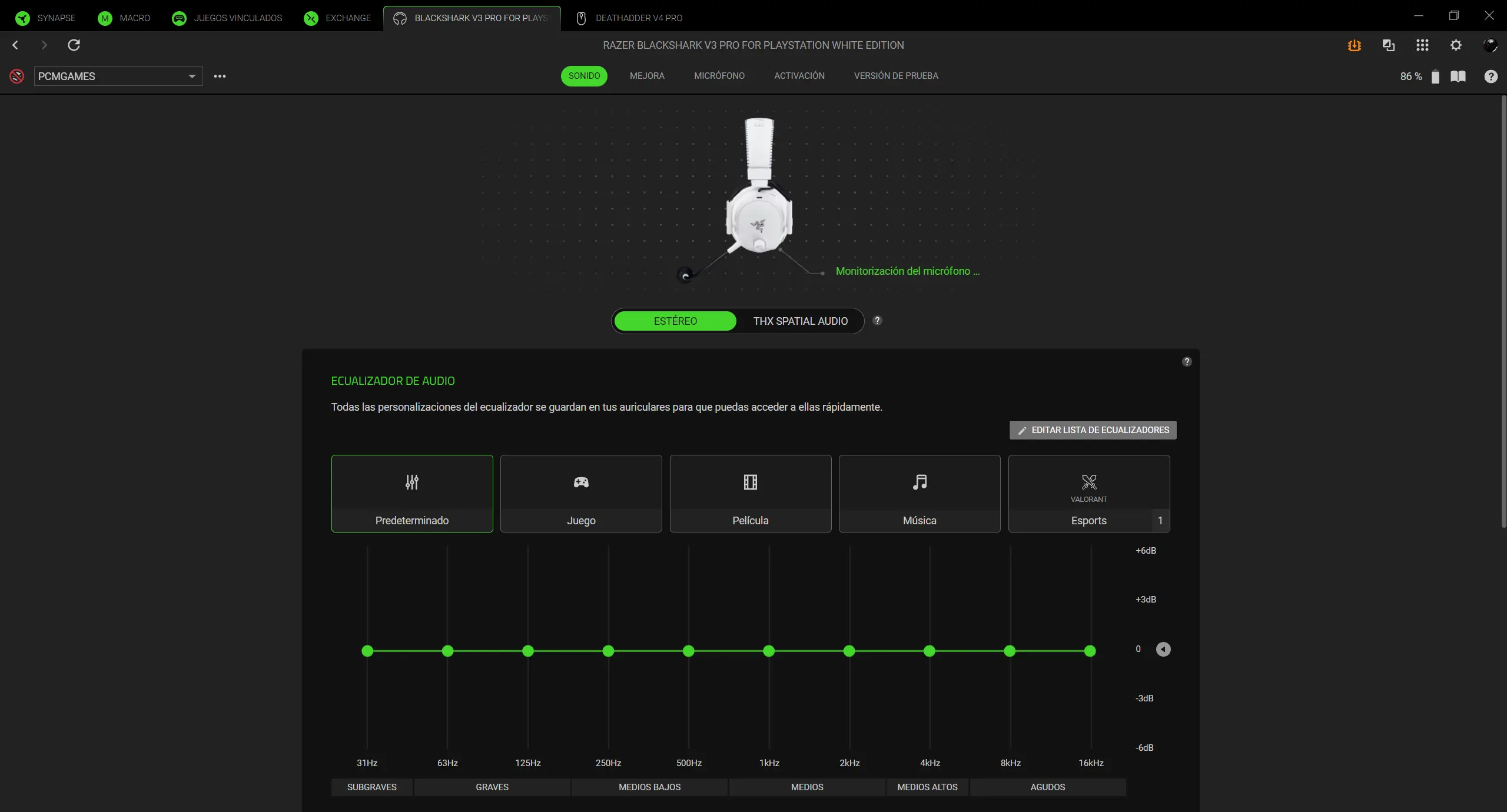Click the white headset image
The height and width of the screenshot is (812, 1507).
click(759, 185)
